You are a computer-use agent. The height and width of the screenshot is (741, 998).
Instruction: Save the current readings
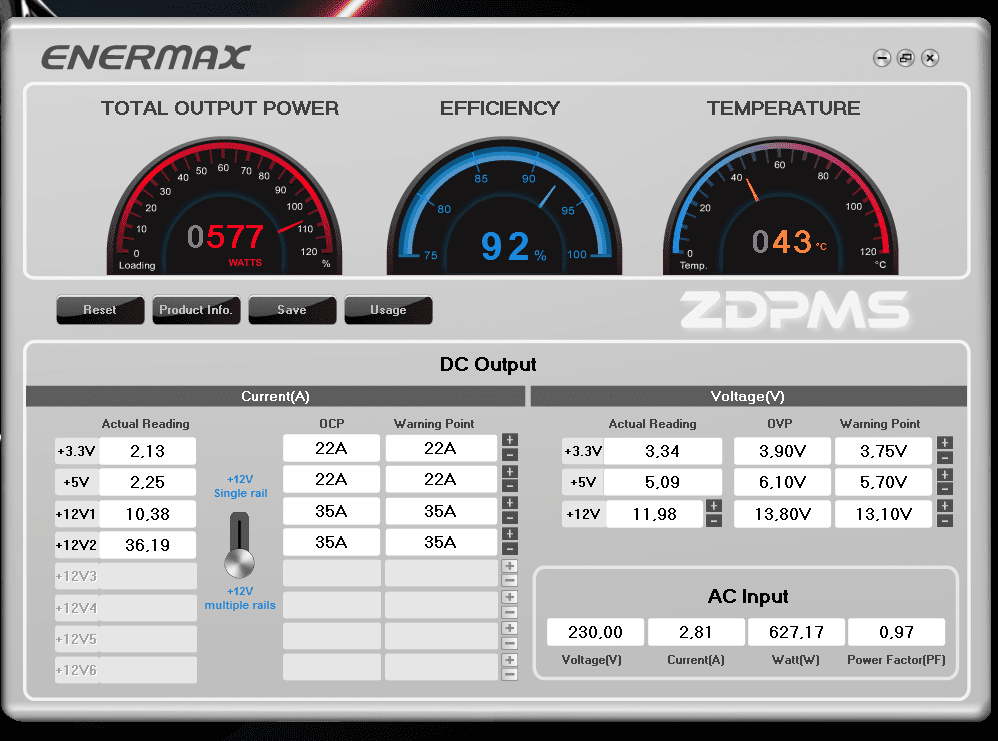pos(292,310)
